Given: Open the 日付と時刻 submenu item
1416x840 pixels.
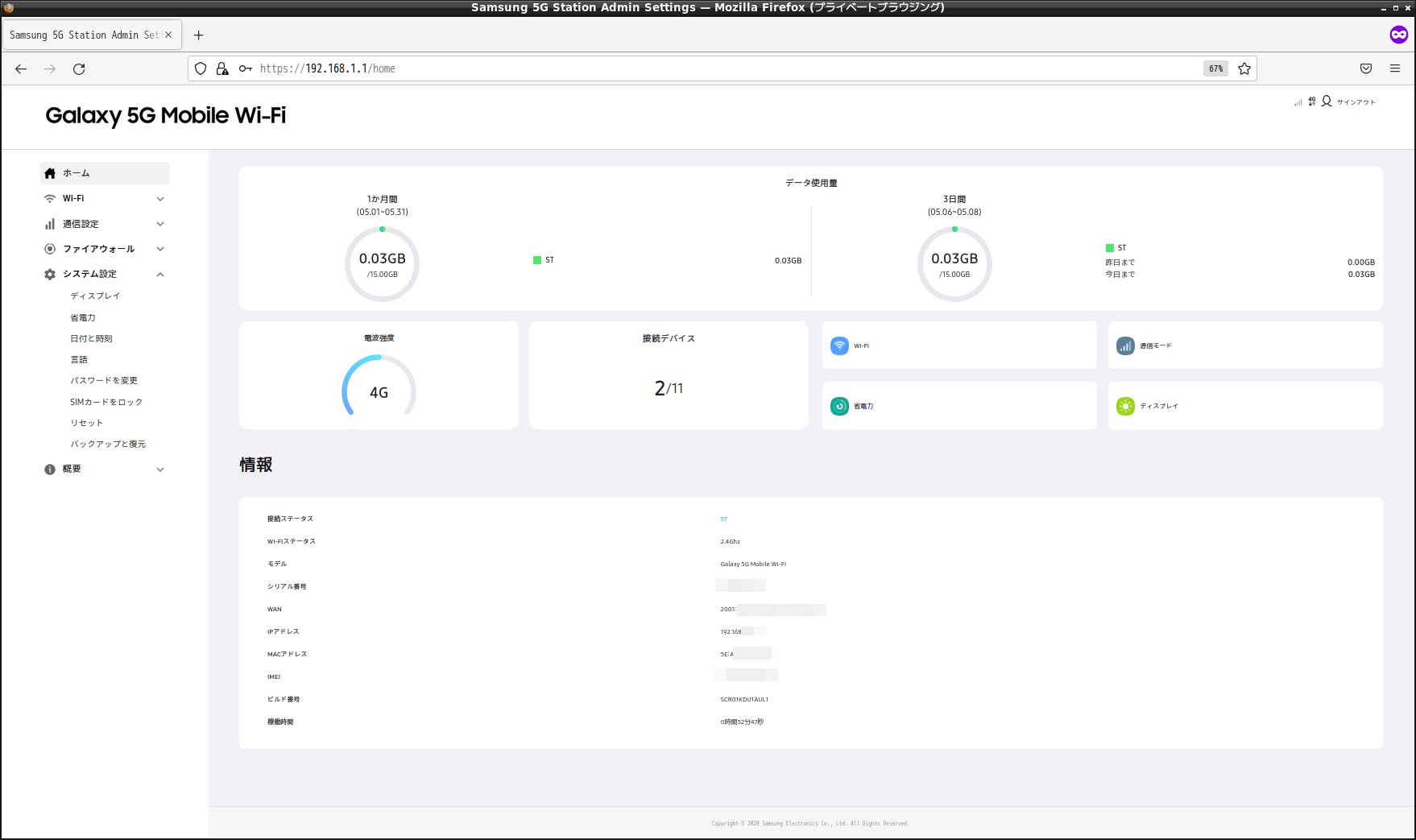Looking at the screenshot, I should pyautogui.click(x=91, y=339).
